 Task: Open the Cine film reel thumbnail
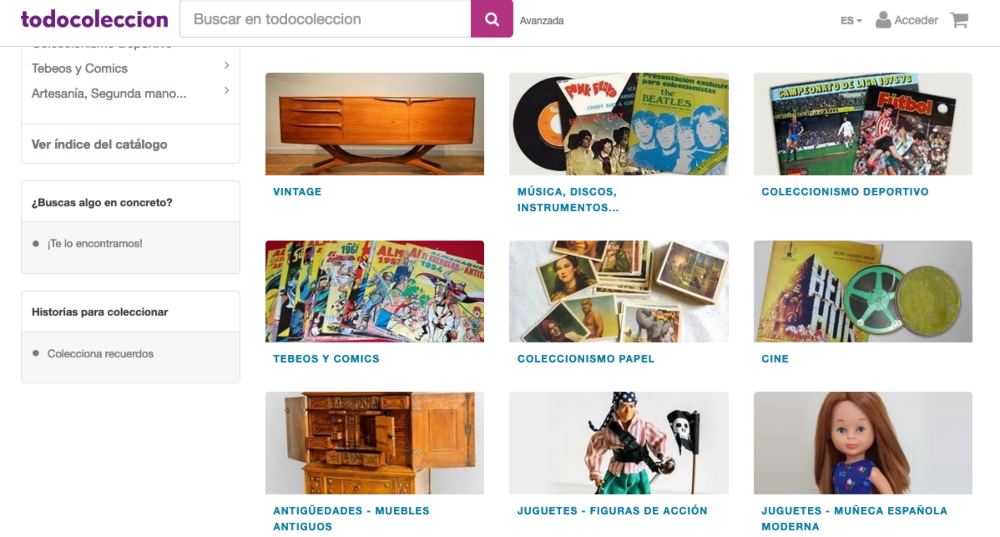pos(862,291)
